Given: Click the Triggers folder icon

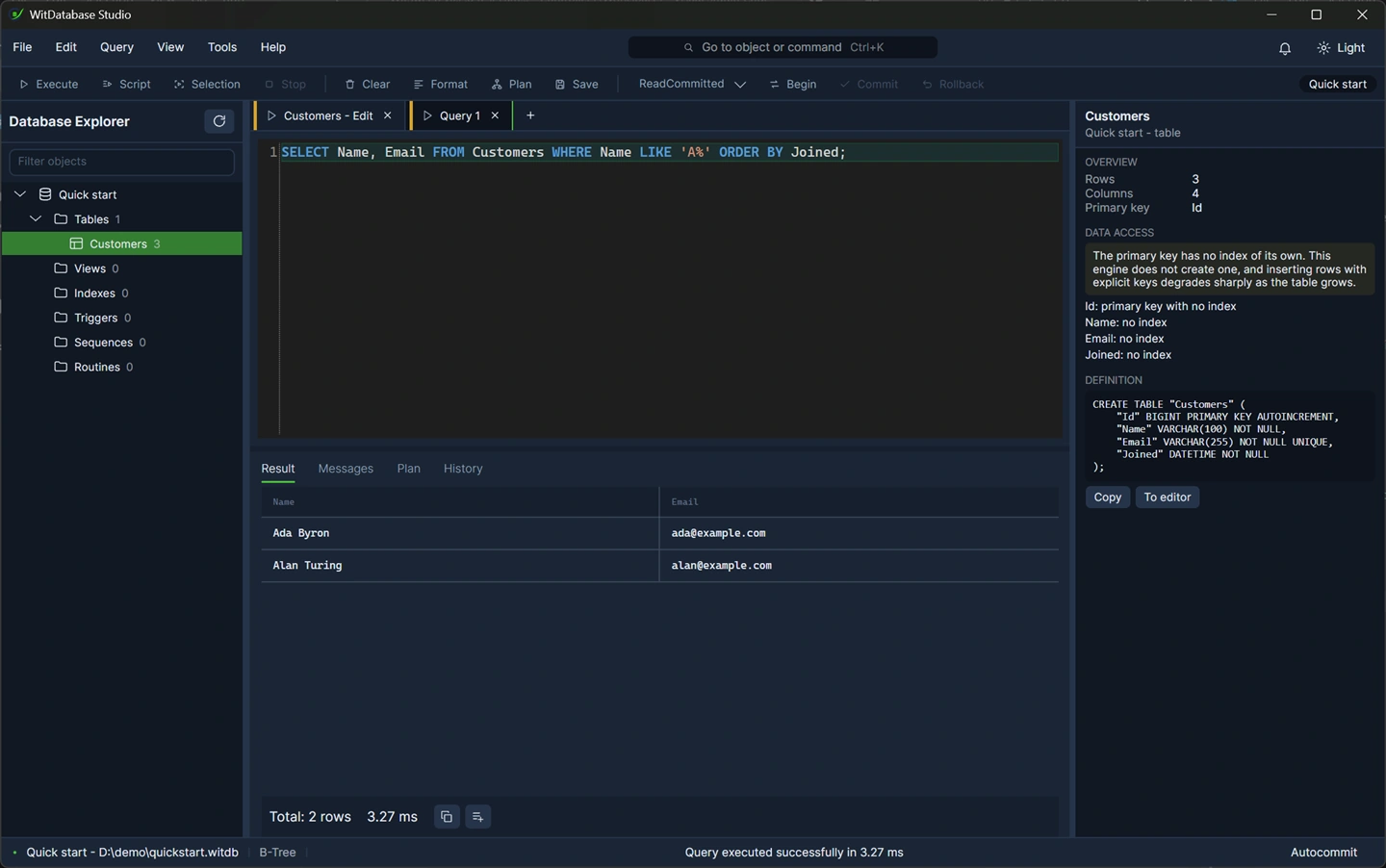Looking at the screenshot, I should point(61,318).
